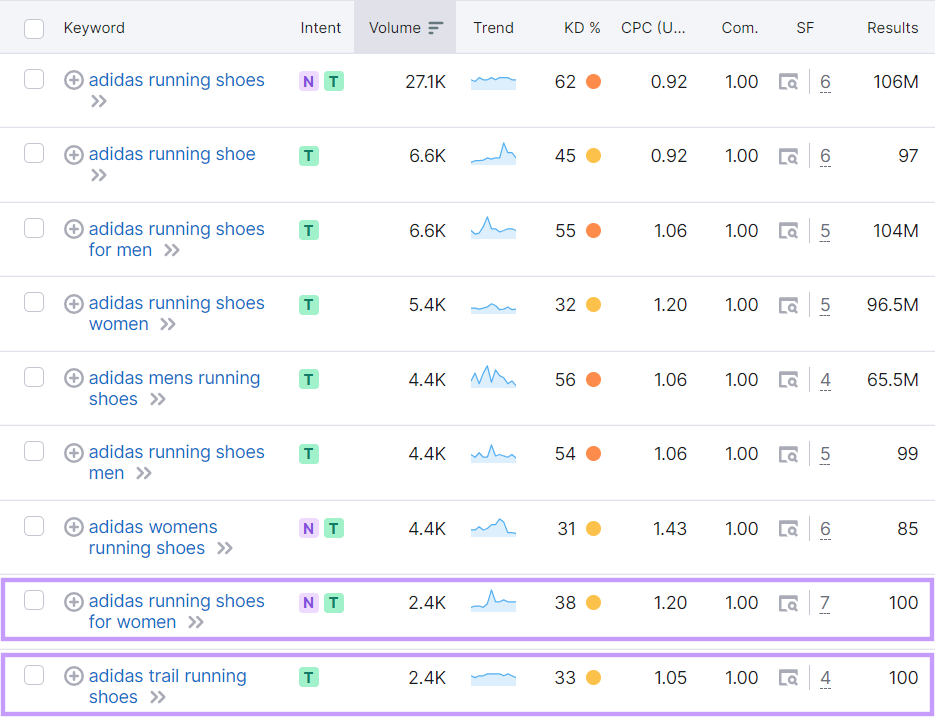Expand chevrons under adidas running shoes
This screenshot has width=935, height=721.
(x=98, y=101)
